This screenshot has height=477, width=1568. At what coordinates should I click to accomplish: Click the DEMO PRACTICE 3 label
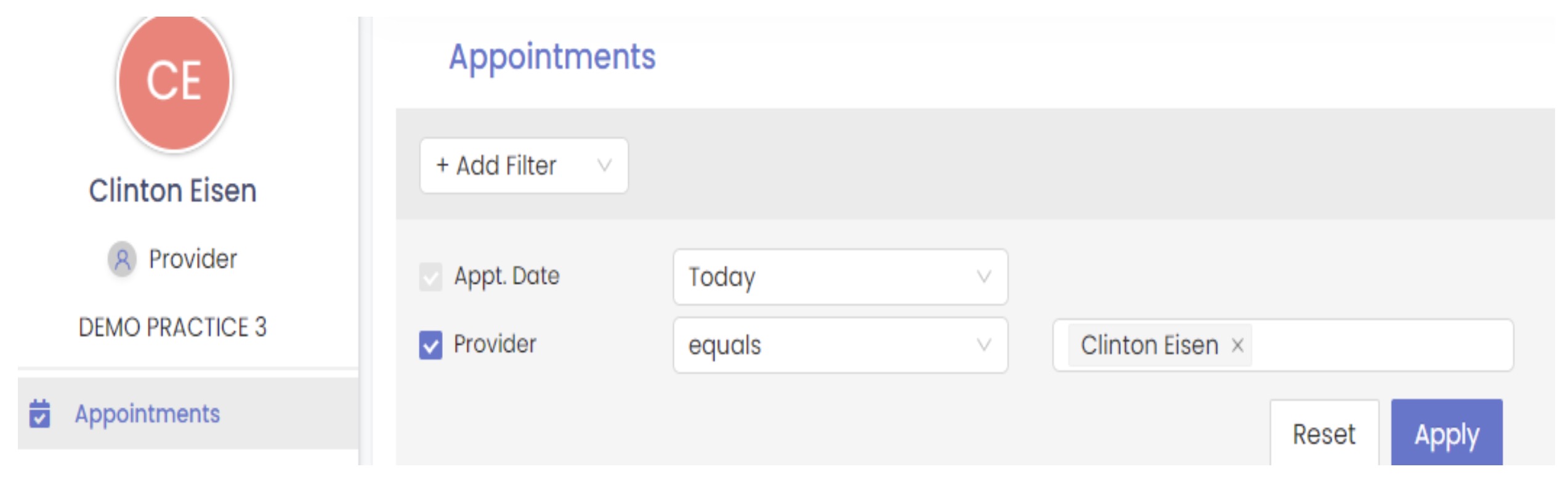172,327
